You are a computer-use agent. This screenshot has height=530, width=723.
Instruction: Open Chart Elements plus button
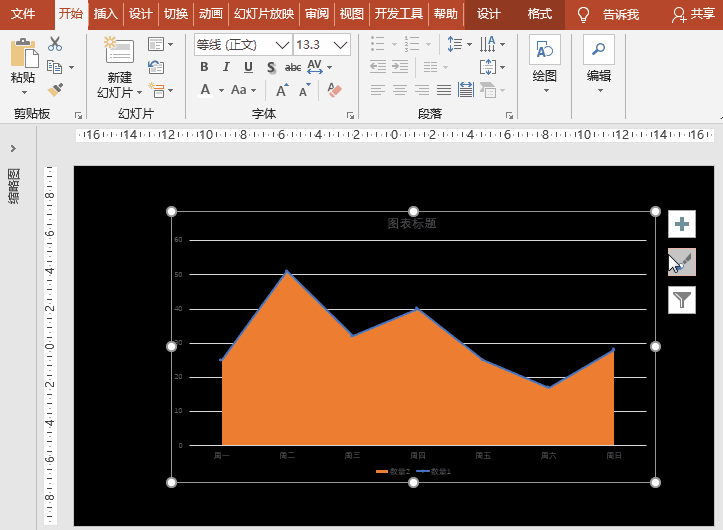[682, 224]
